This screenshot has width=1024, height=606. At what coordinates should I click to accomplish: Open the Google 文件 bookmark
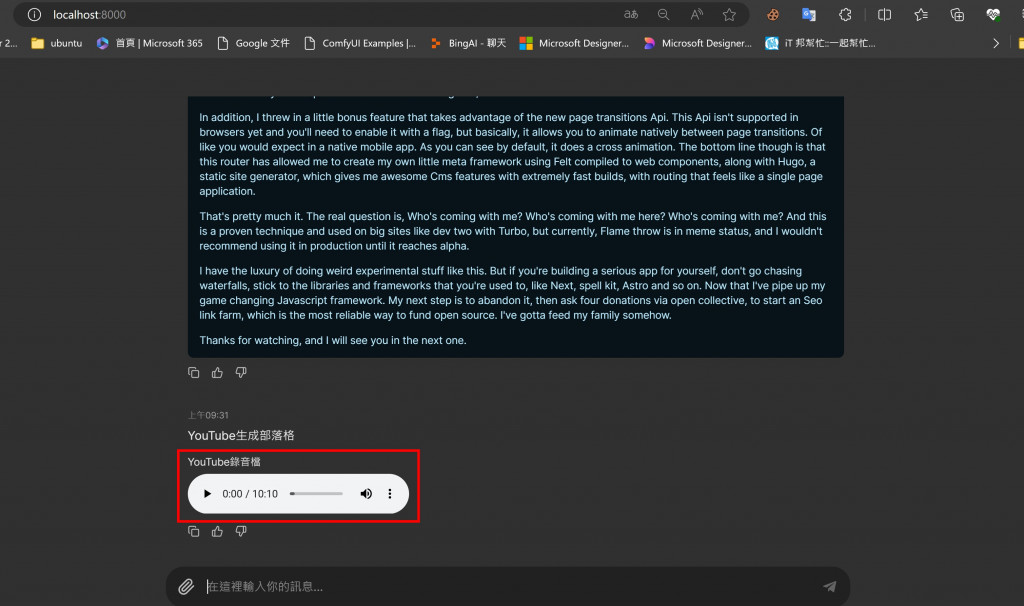click(x=253, y=43)
